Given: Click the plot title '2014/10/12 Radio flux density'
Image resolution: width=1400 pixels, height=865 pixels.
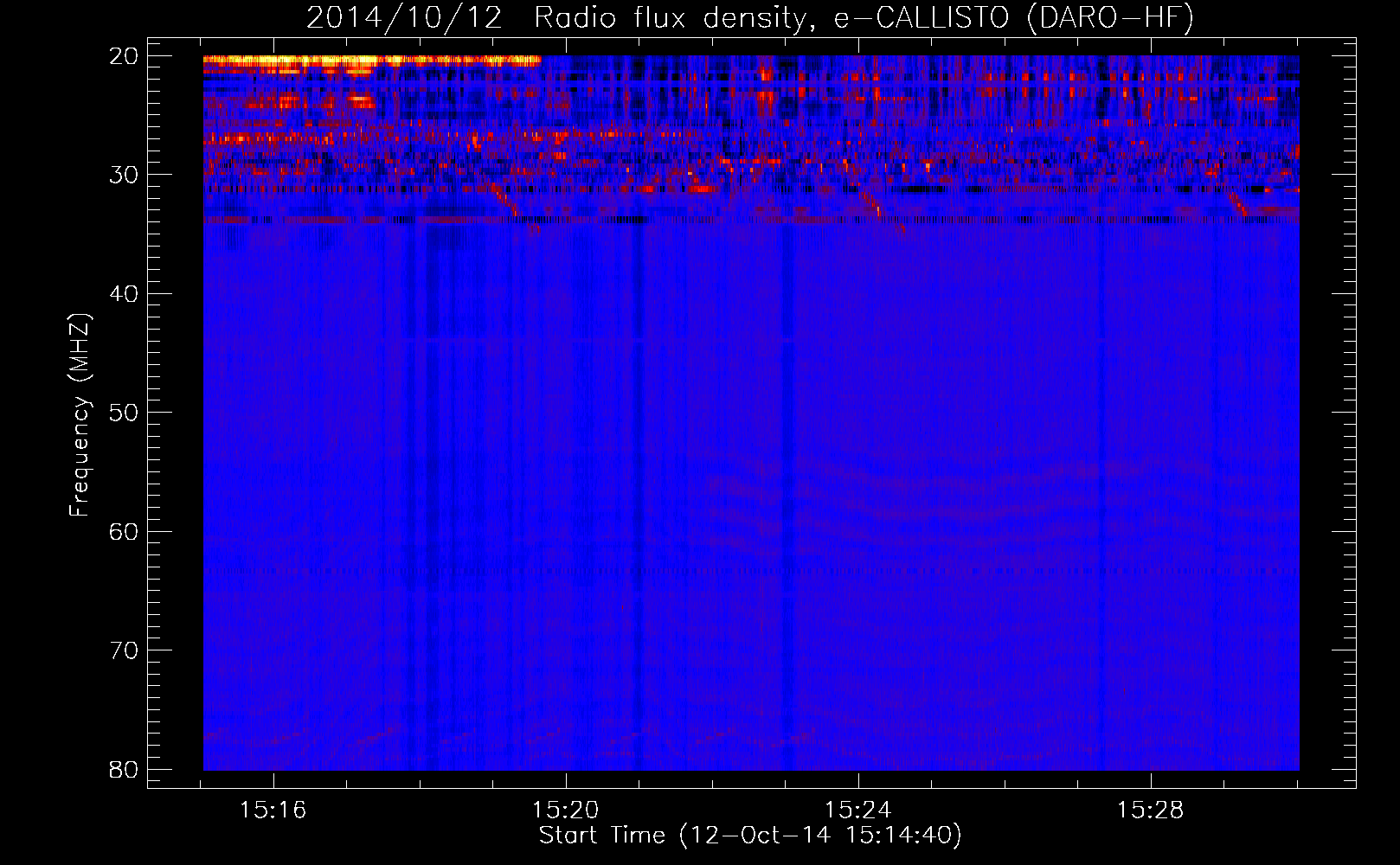Looking at the screenshot, I should click(749, 17).
